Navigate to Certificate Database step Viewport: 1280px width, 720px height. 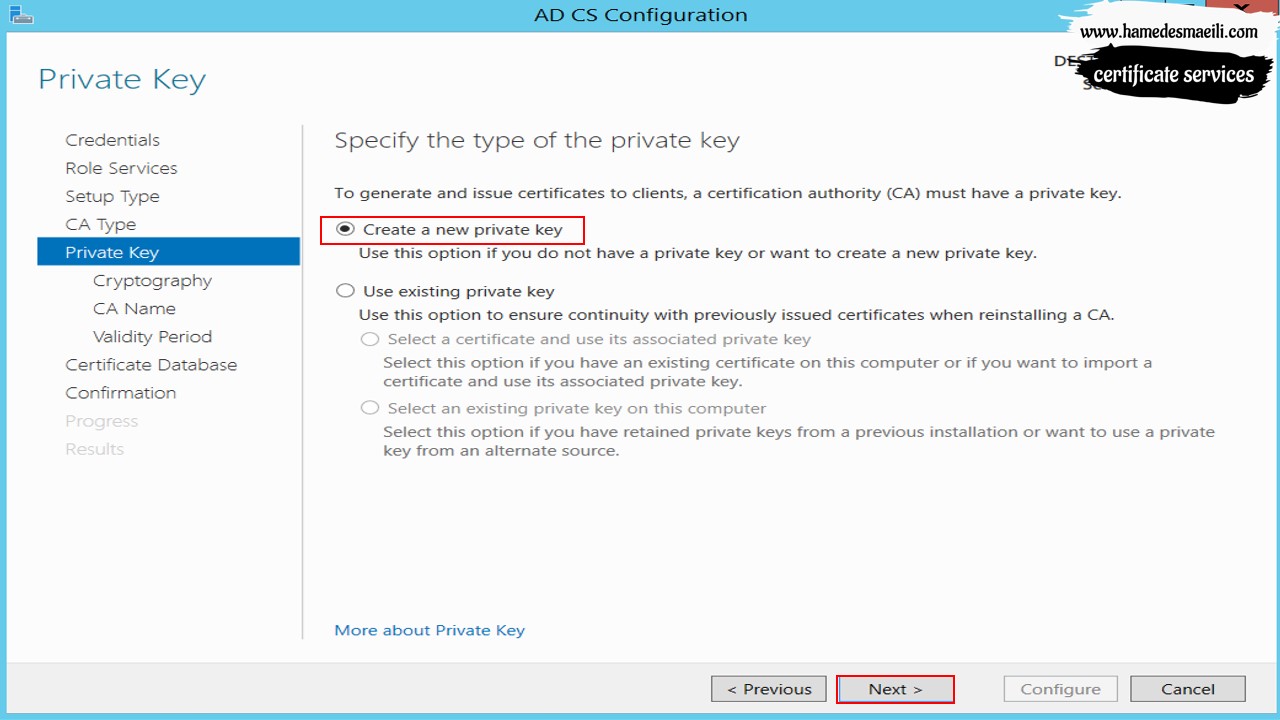tap(151, 365)
